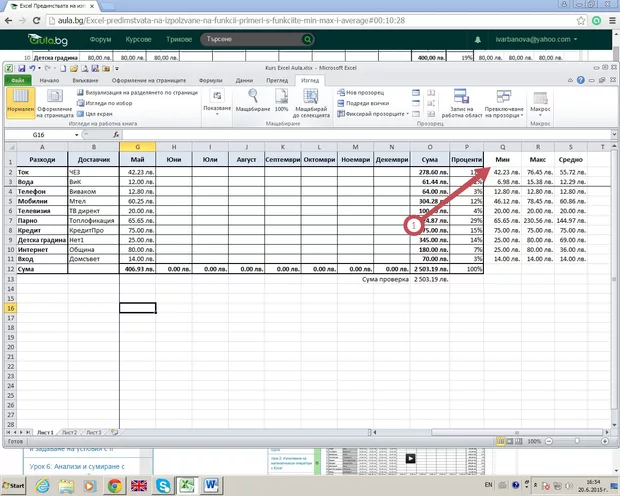Set zoom with the 100% icon
This screenshot has height=496, width=620.
[281, 100]
